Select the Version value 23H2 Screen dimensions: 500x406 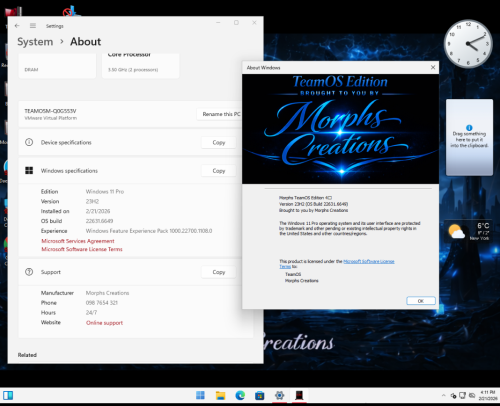point(92,201)
